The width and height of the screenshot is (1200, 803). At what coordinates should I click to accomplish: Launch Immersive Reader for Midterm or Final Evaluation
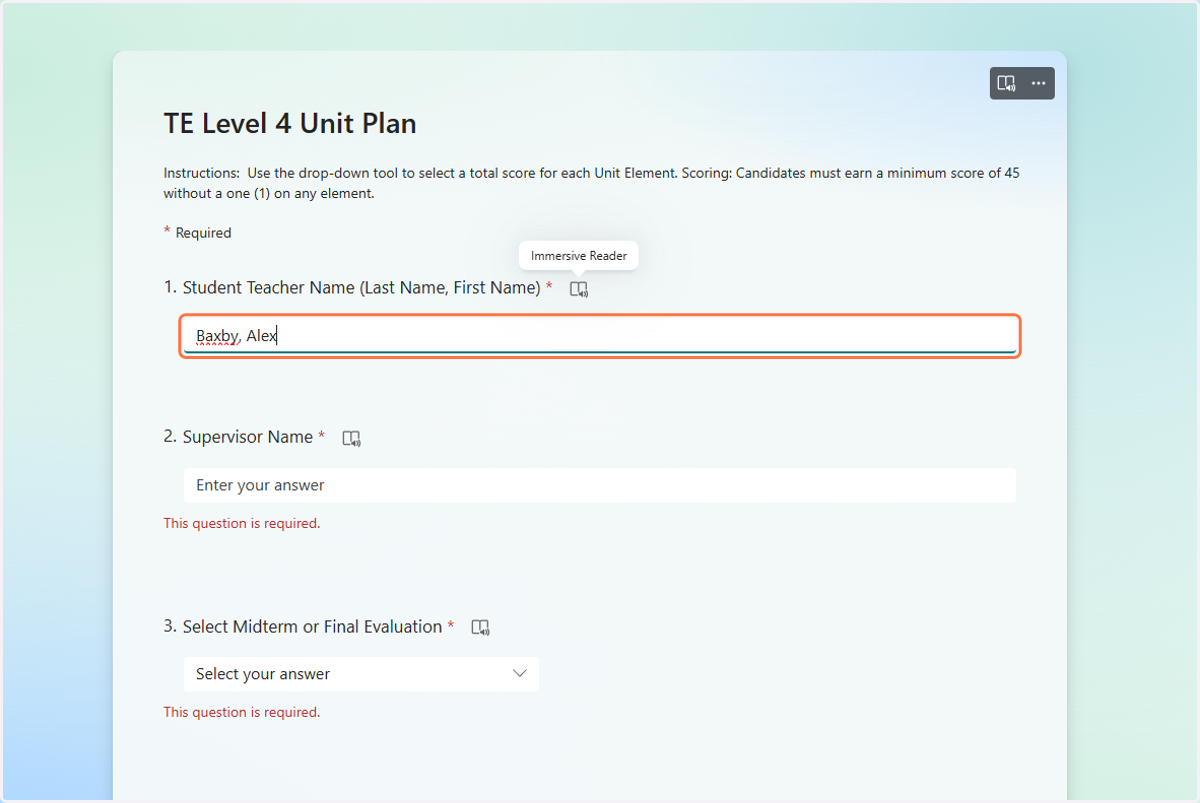click(481, 628)
